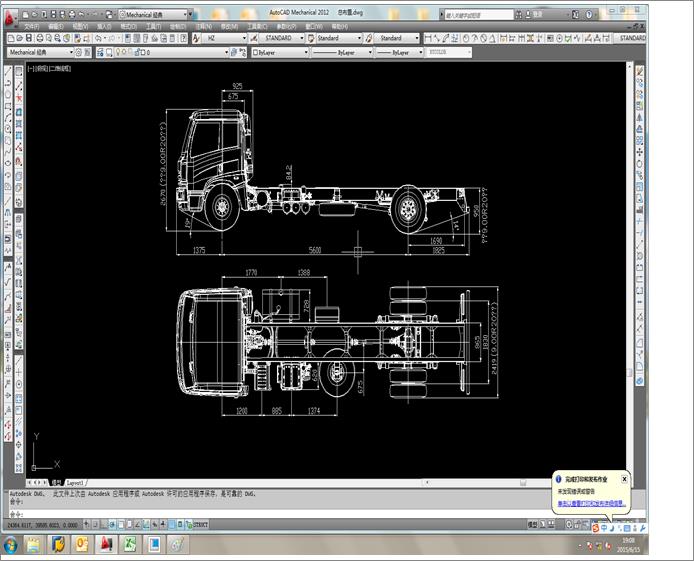
Task: Click the Text Style icon beside HZ
Action: tap(196, 38)
